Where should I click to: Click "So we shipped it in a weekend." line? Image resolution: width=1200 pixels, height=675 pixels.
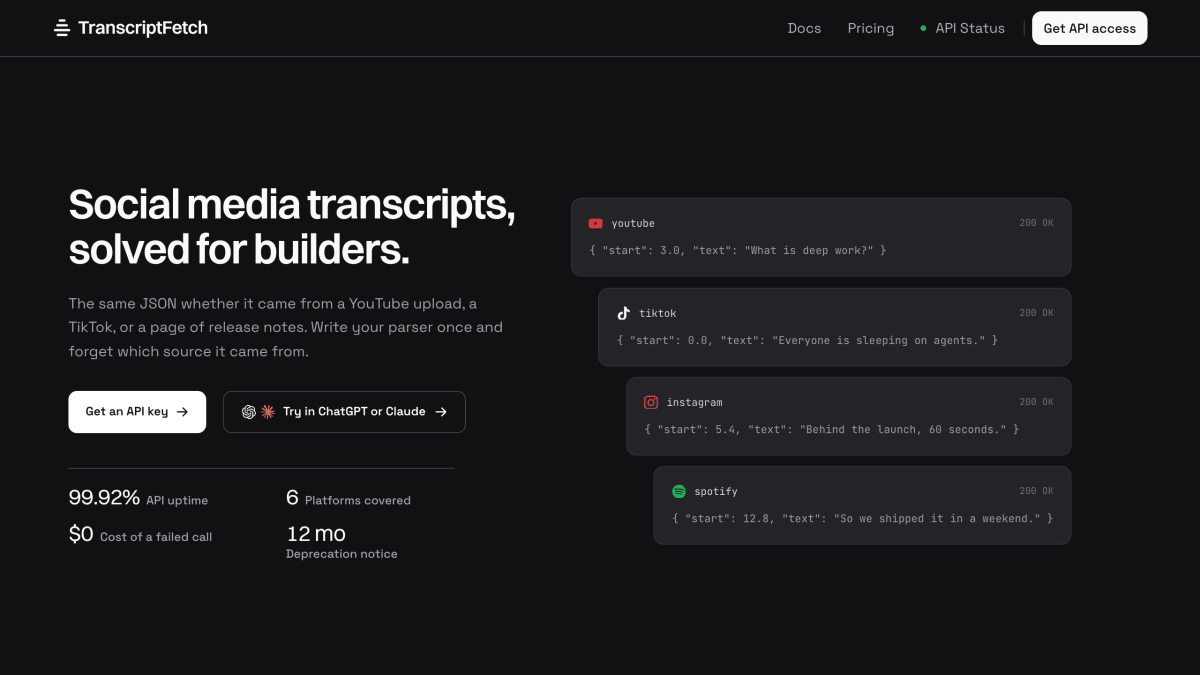click(862, 518)
